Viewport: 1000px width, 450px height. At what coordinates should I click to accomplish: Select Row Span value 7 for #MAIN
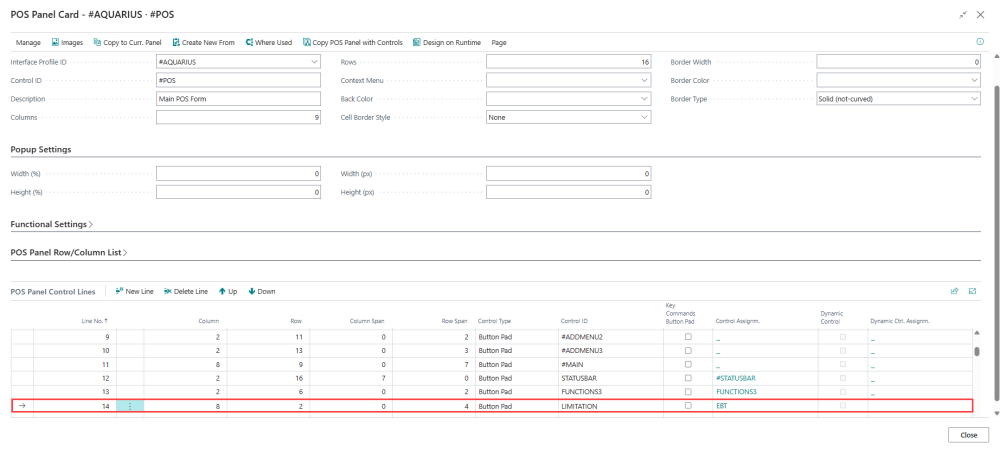pos(434,365)
